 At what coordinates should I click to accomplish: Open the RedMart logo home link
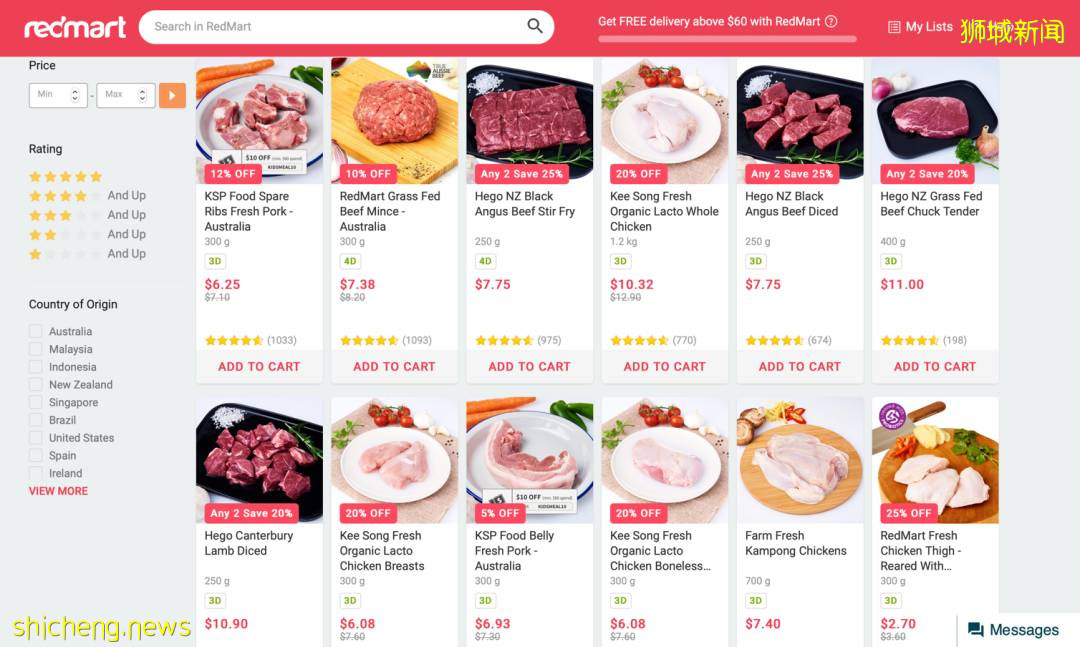click(x=75, y=27)
